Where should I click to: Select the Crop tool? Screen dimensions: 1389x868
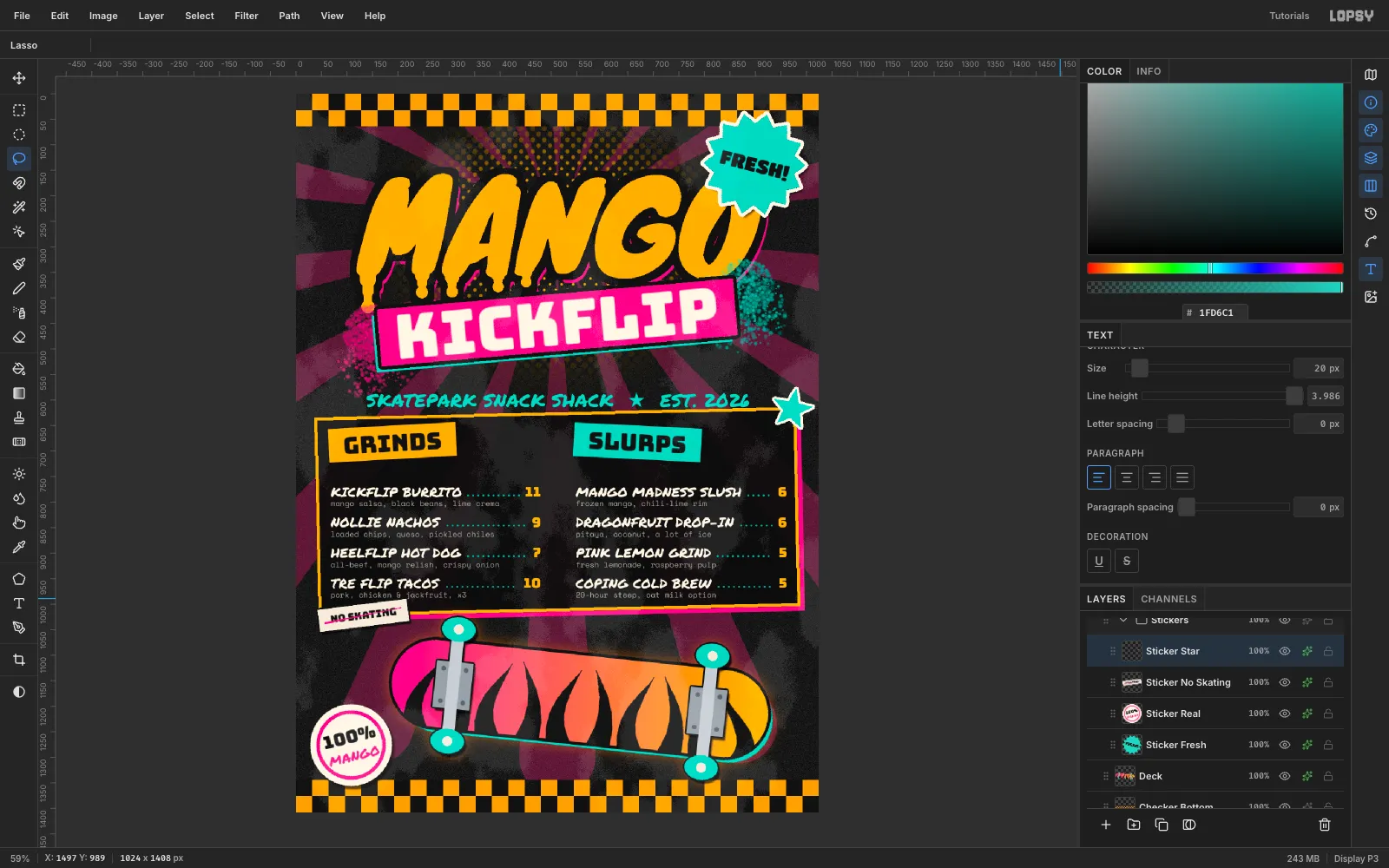(19, 660)
